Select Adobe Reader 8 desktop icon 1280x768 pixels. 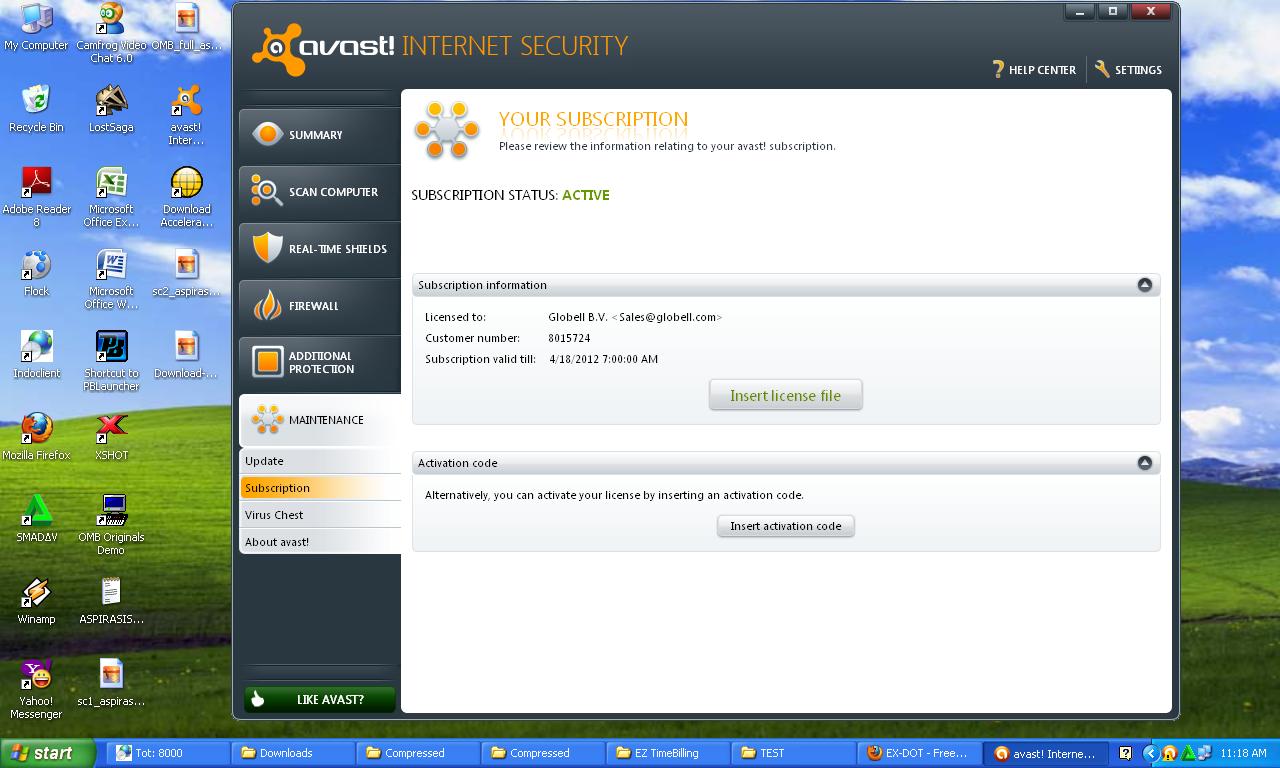36,197
